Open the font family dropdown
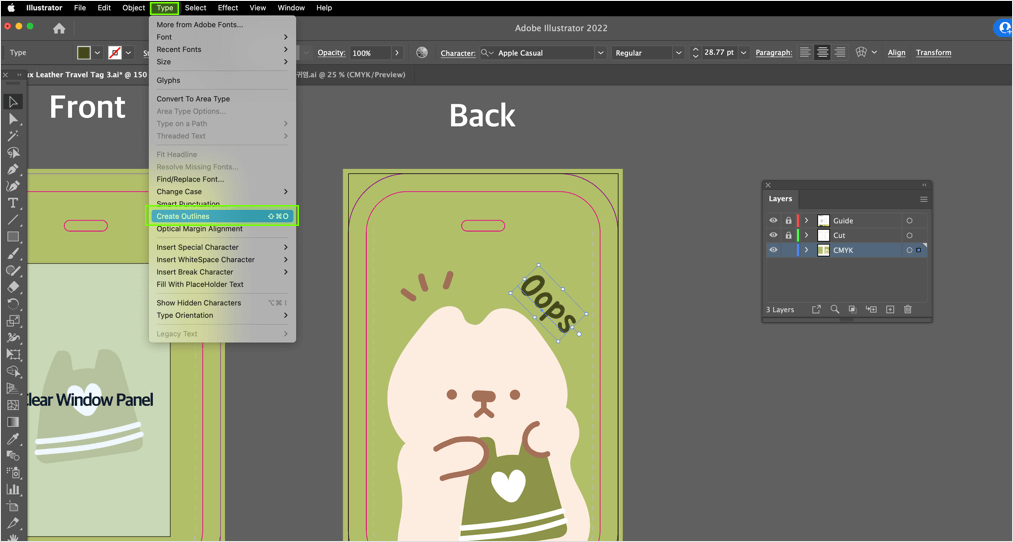 pyautogui.click(x=601, y=53)
